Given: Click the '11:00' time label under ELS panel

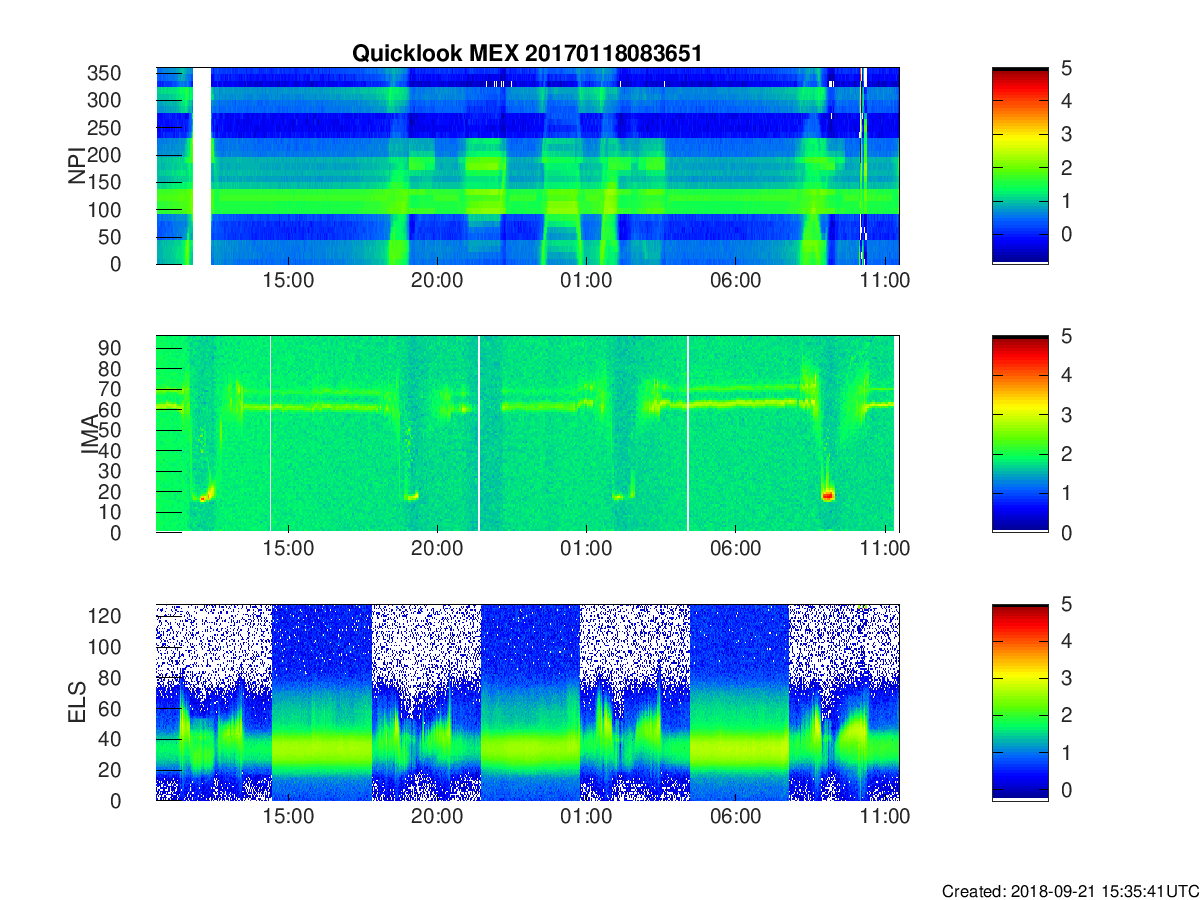Looking at the screenshot, I should point(885,817).
